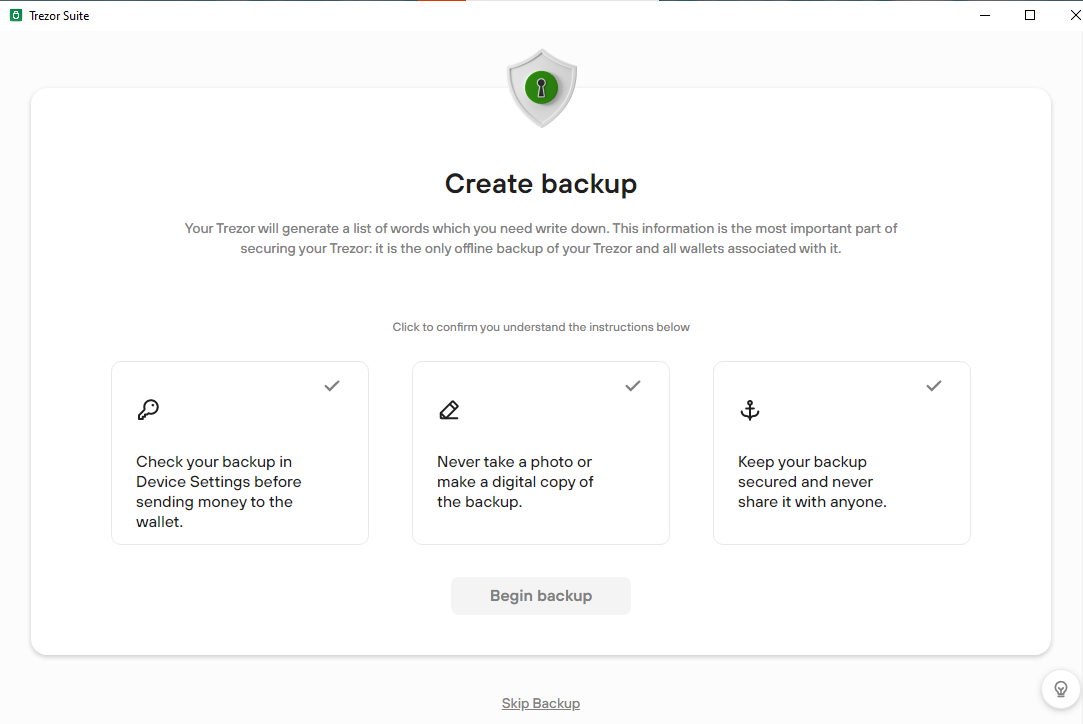Click the key icon on first card

[148, 410]
